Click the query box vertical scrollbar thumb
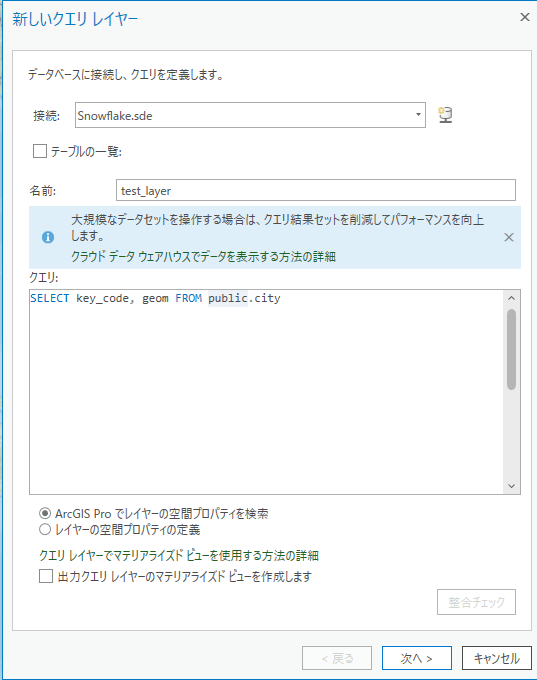 coord(511,350)
